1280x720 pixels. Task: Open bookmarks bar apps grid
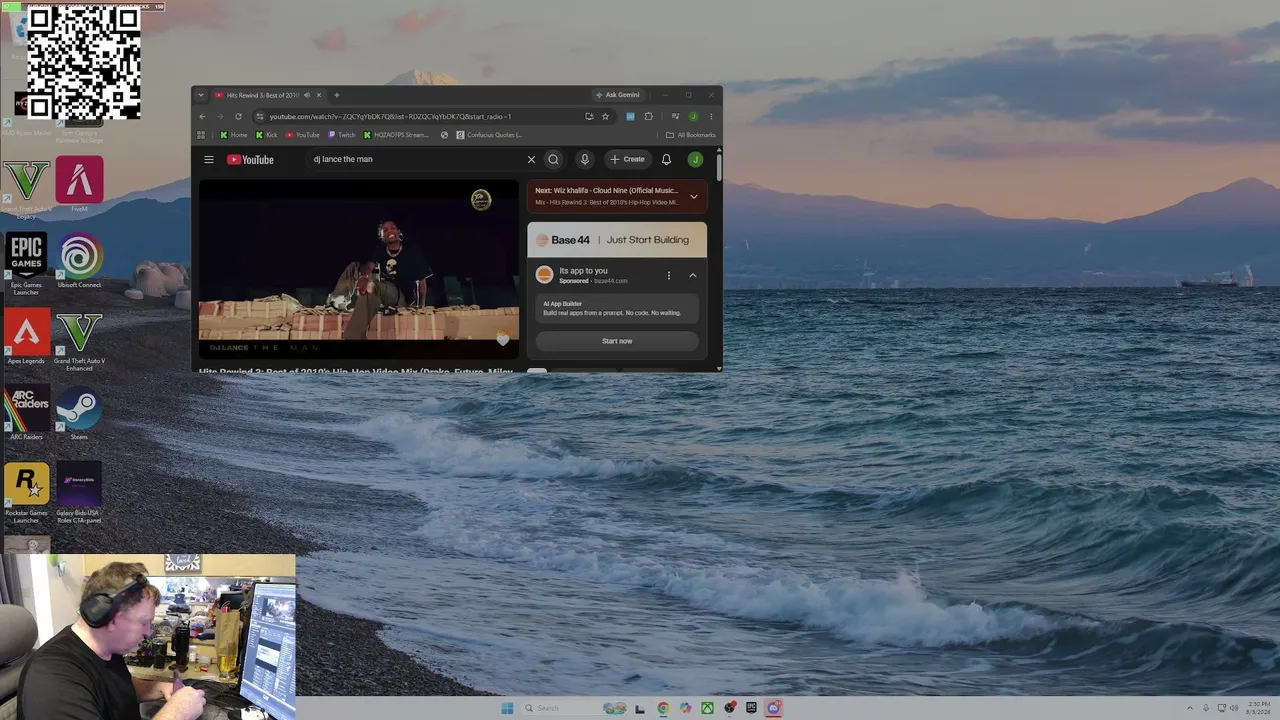click(x=201, y=135)
